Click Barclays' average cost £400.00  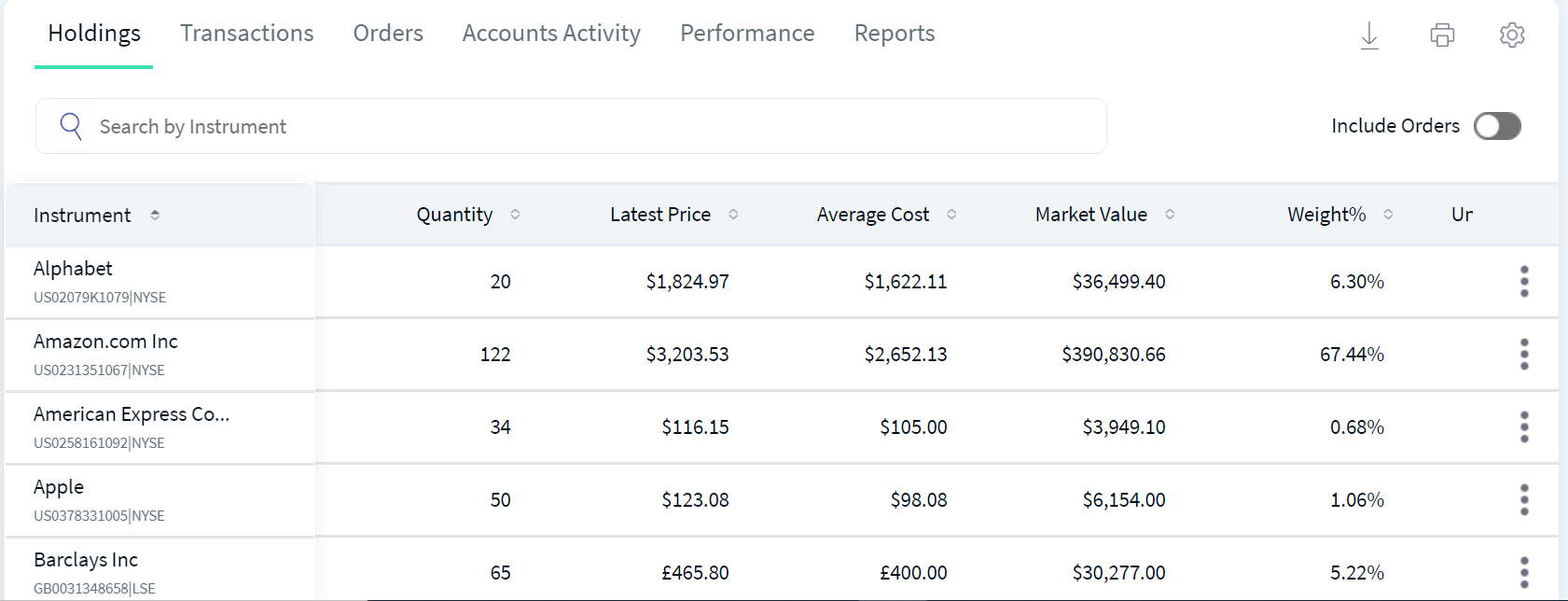point(913,573)
